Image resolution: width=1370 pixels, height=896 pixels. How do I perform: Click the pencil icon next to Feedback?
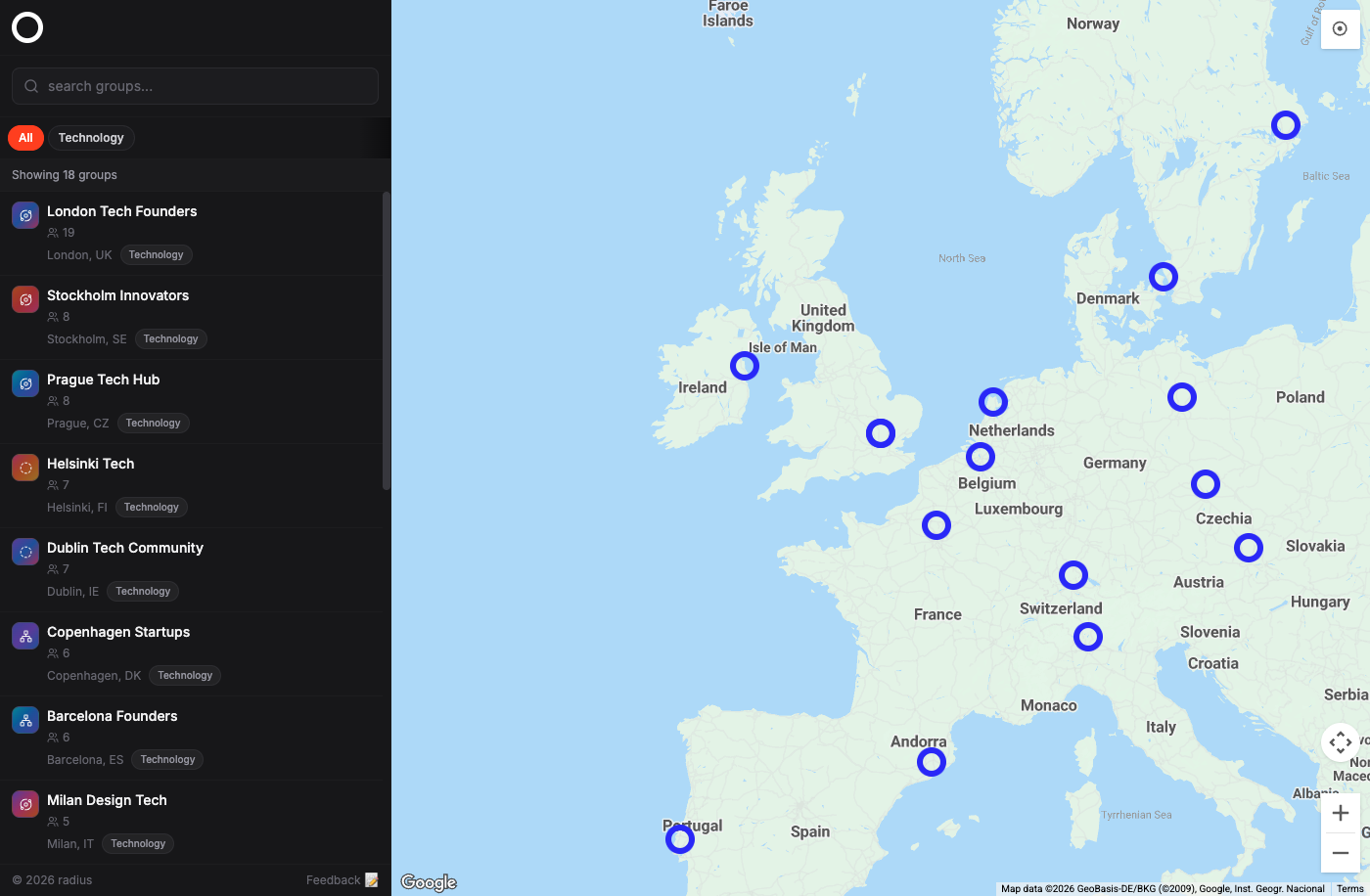click(373, 879)
